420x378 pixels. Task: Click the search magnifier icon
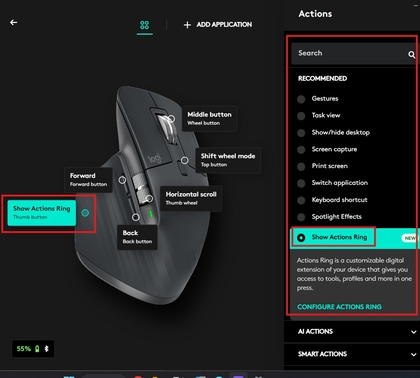(x=412, y=54)
